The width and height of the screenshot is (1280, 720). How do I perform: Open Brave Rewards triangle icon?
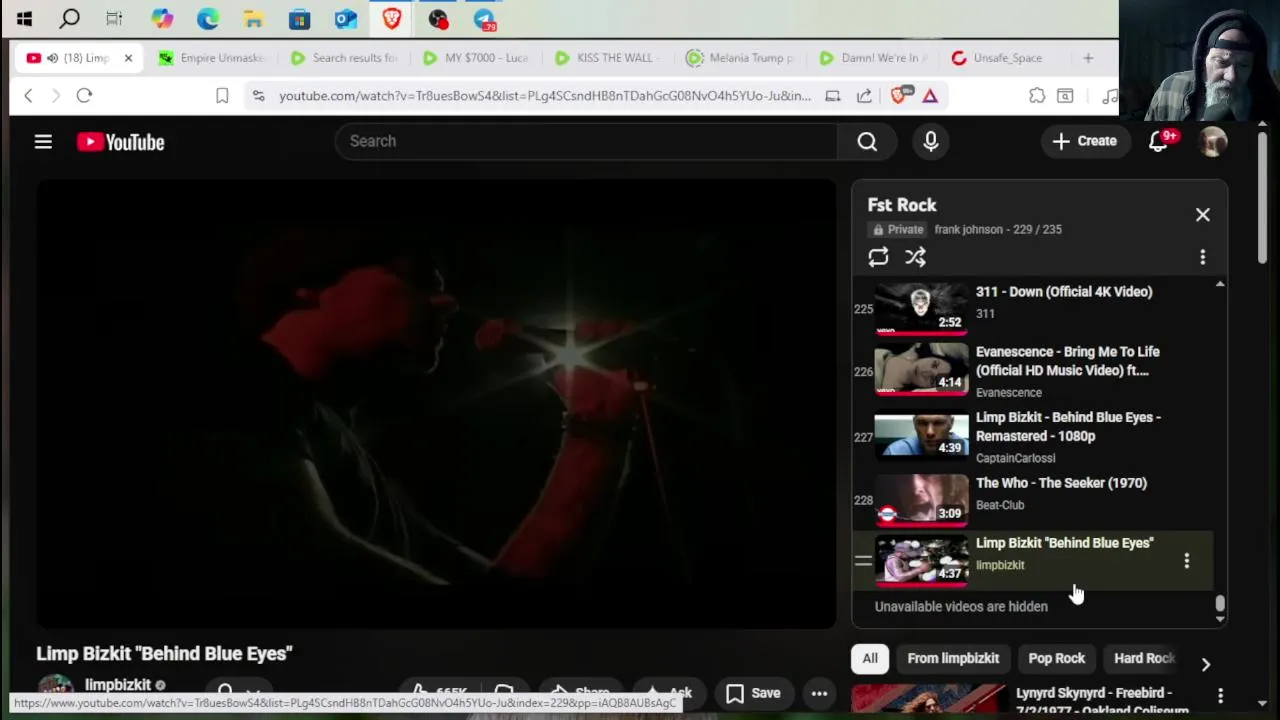click(x=930, y=96)
